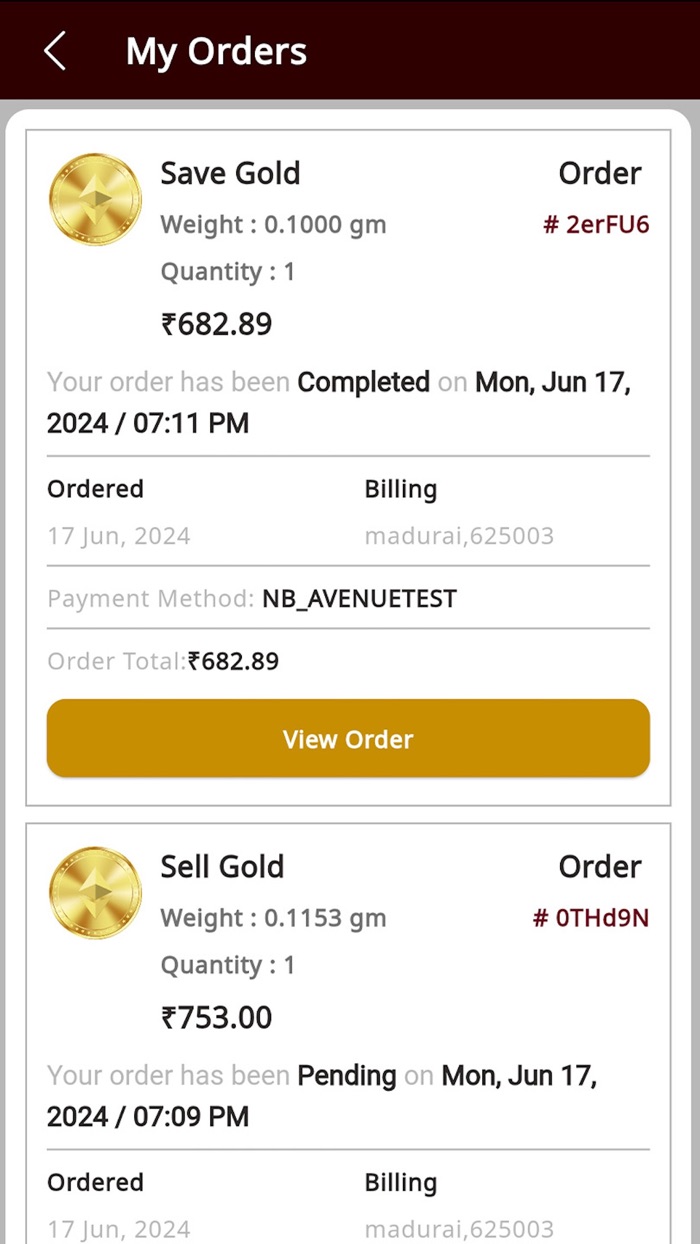Screen dimensions: 700x1244
Task: Tap the Order Total amount ₹682.89
Action: [232, 661]
